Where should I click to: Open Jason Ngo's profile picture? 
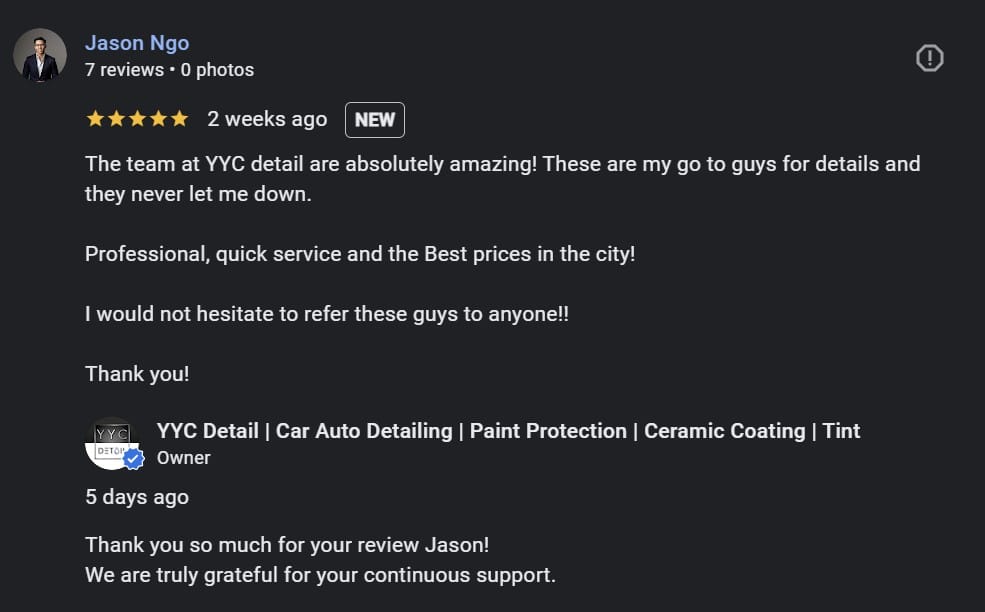[40, 55]
